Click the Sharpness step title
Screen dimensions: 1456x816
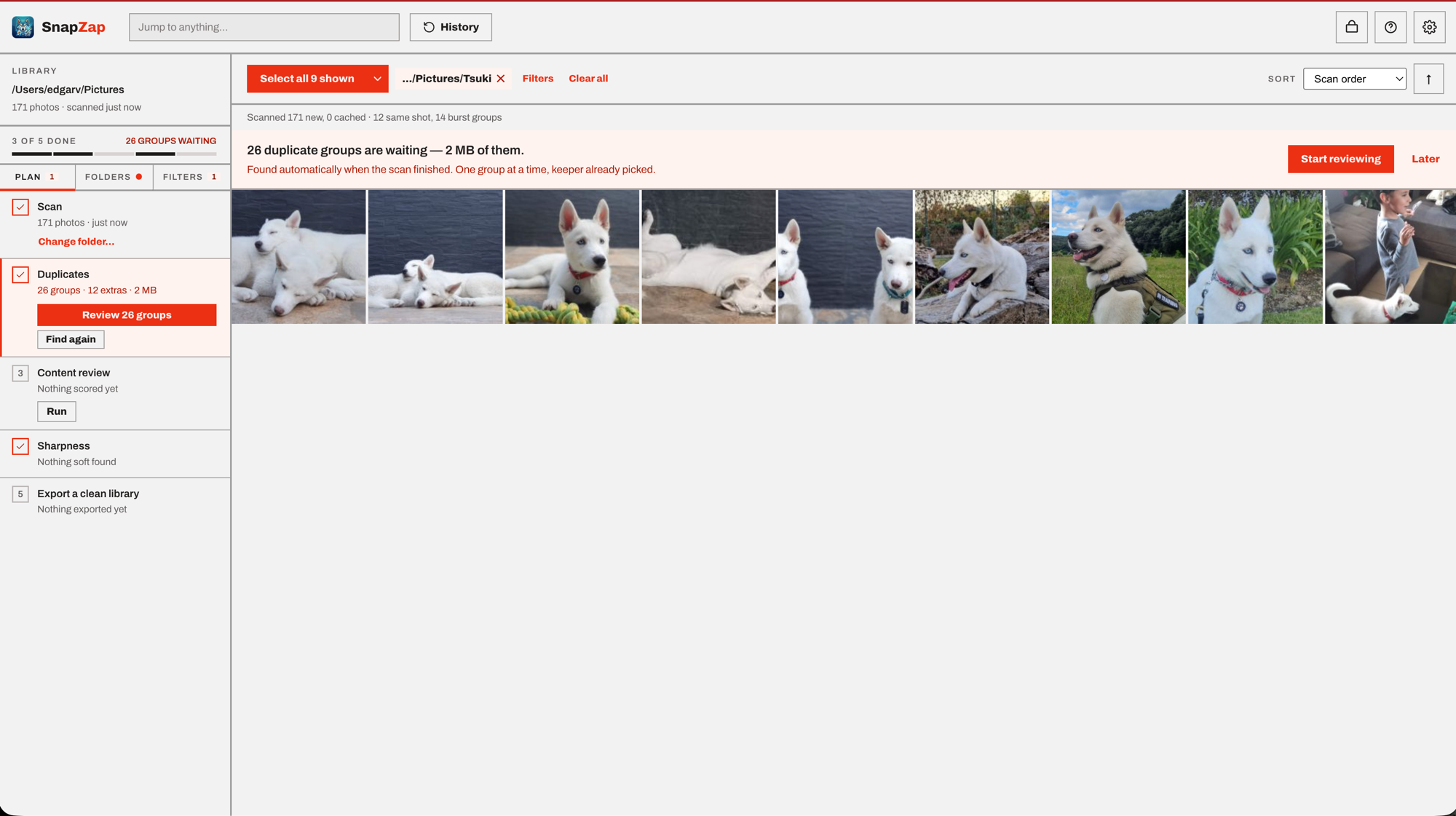tap(63, 446)
